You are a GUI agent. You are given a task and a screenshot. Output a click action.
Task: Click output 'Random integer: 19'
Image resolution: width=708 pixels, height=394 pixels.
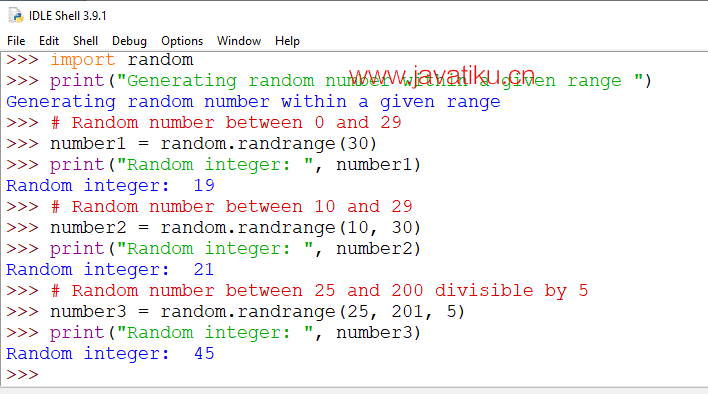(x=110, y=186)
